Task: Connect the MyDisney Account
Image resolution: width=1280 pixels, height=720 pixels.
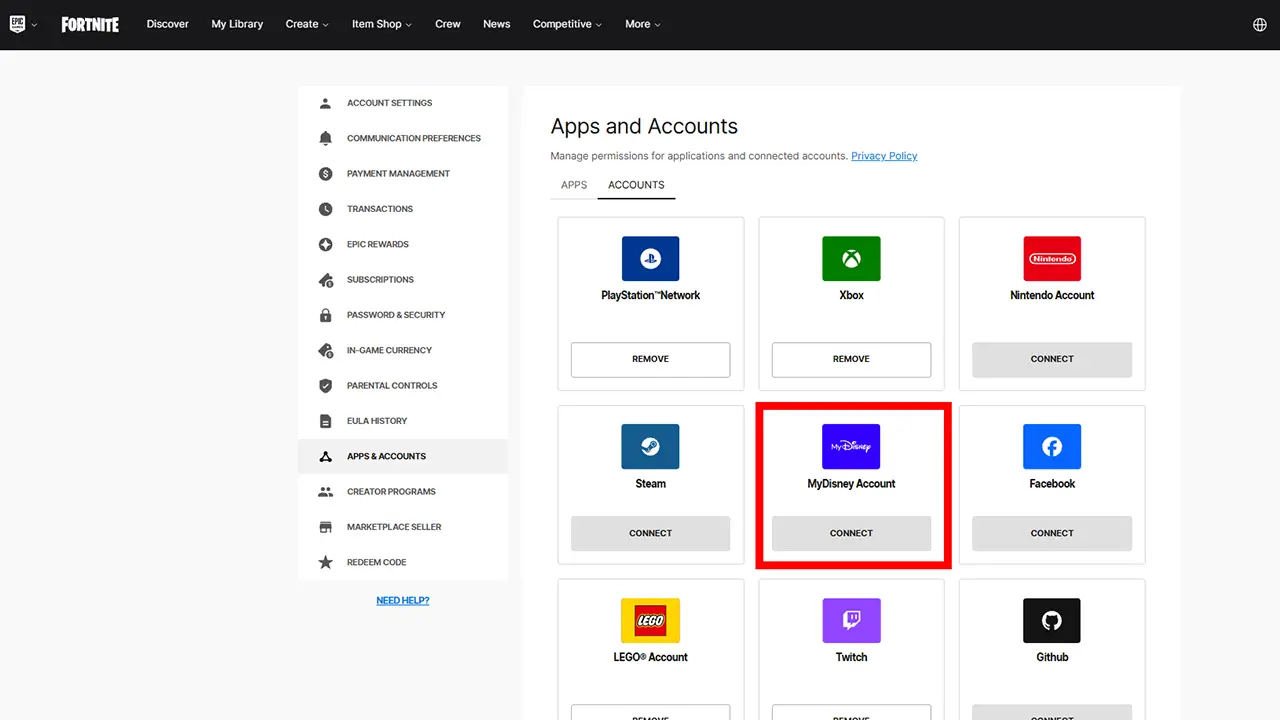Action: click(851, 533)
